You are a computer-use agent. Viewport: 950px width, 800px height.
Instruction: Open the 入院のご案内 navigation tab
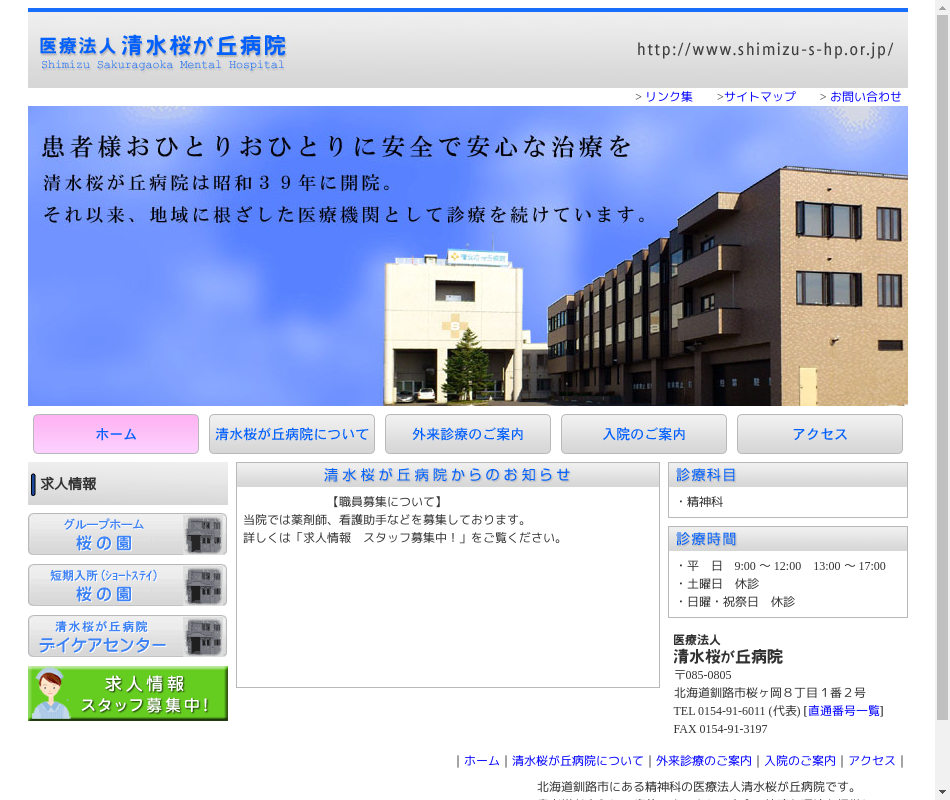644,434
